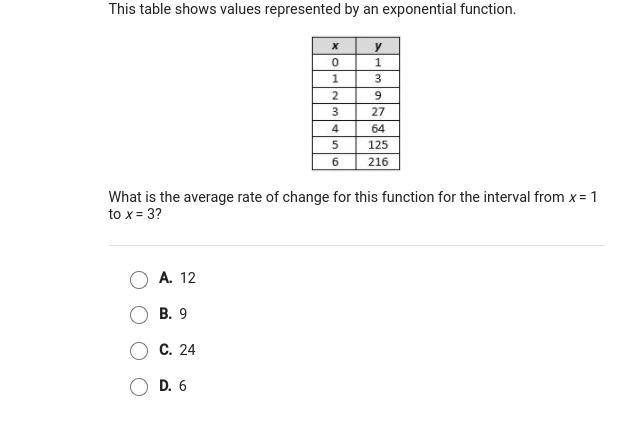Viewport: 629px width, 425px height.
Task: Click the x value 6 cell
Action: click(x=334, y=162)
